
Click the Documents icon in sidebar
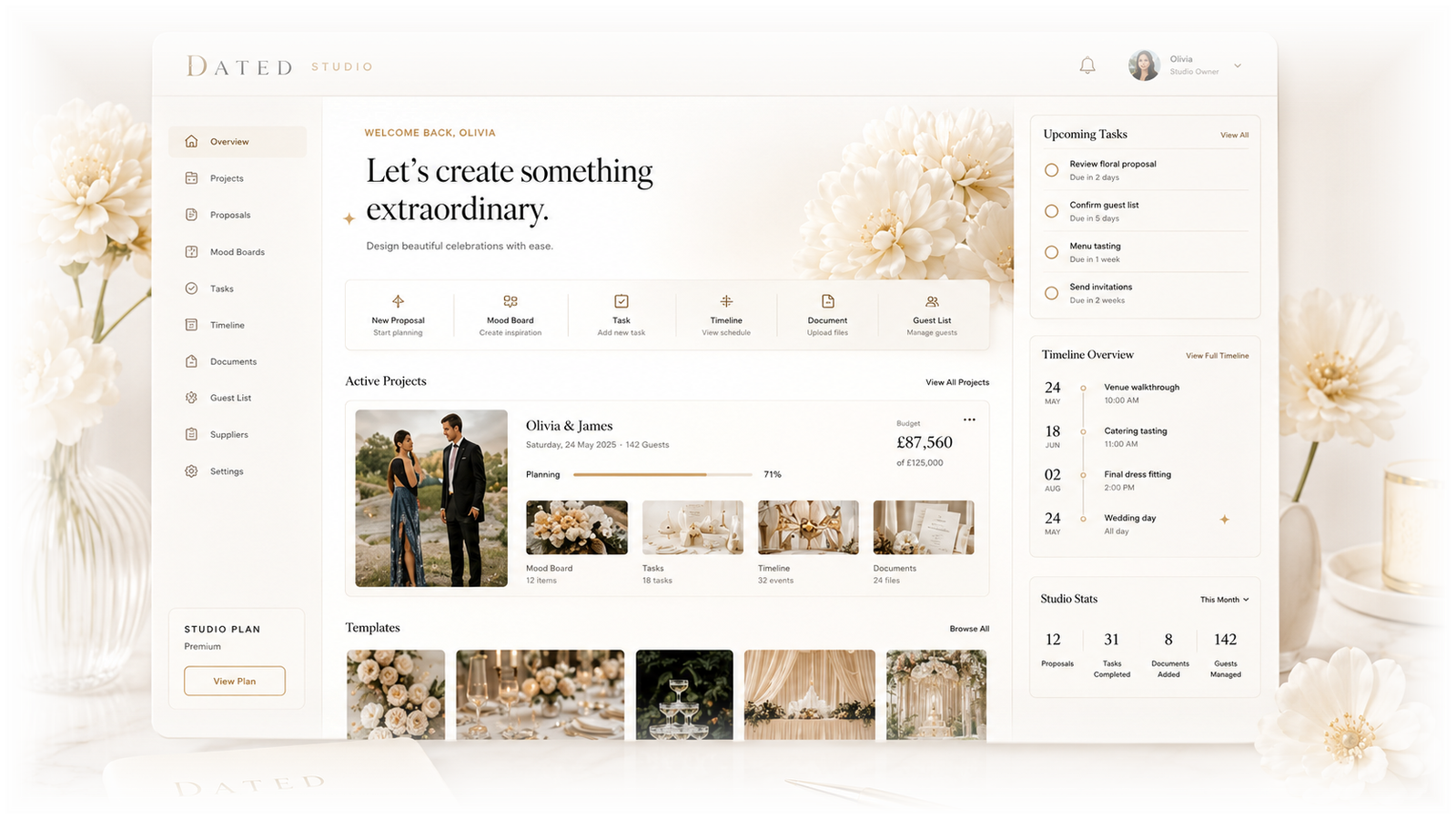(191, 361)
